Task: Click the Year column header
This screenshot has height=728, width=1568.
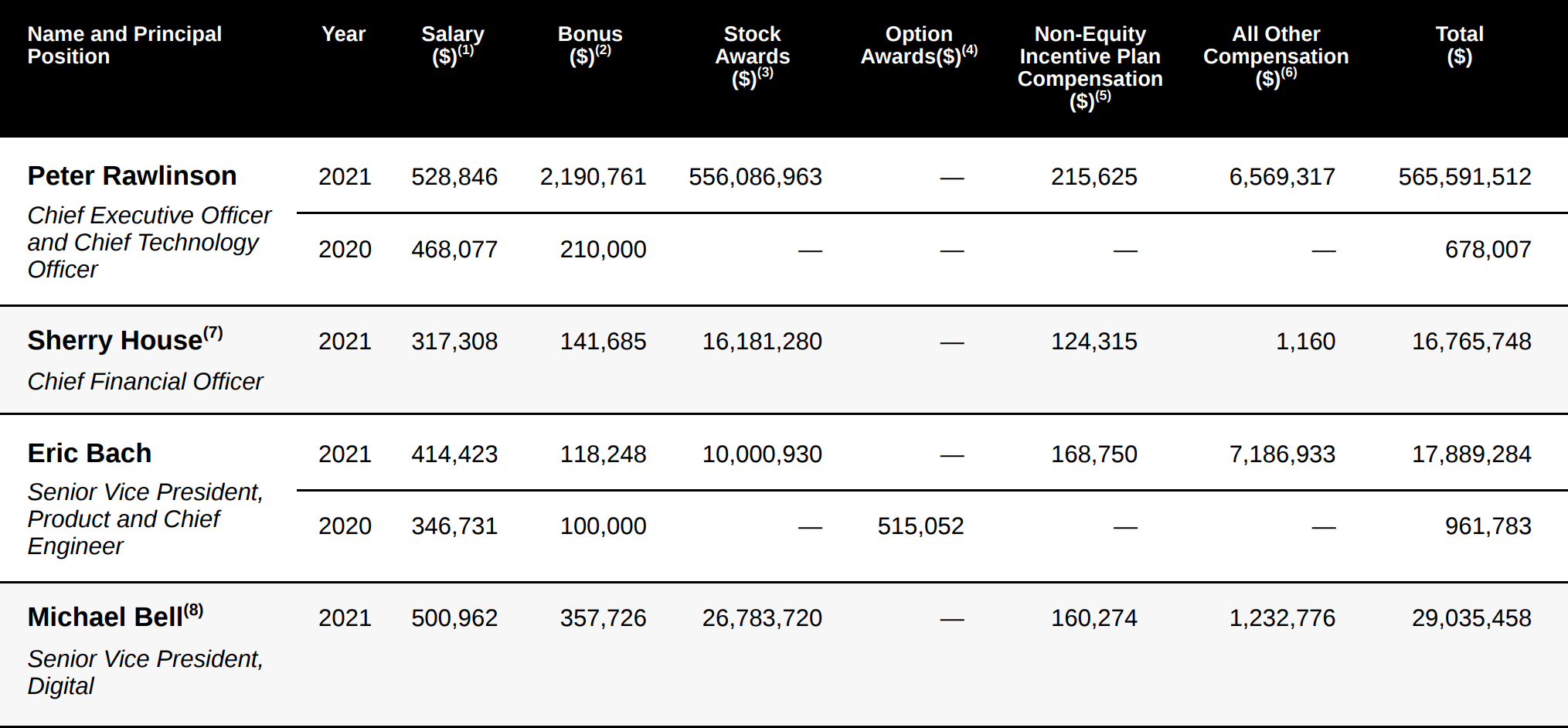Action: click(x=344, y=34)
